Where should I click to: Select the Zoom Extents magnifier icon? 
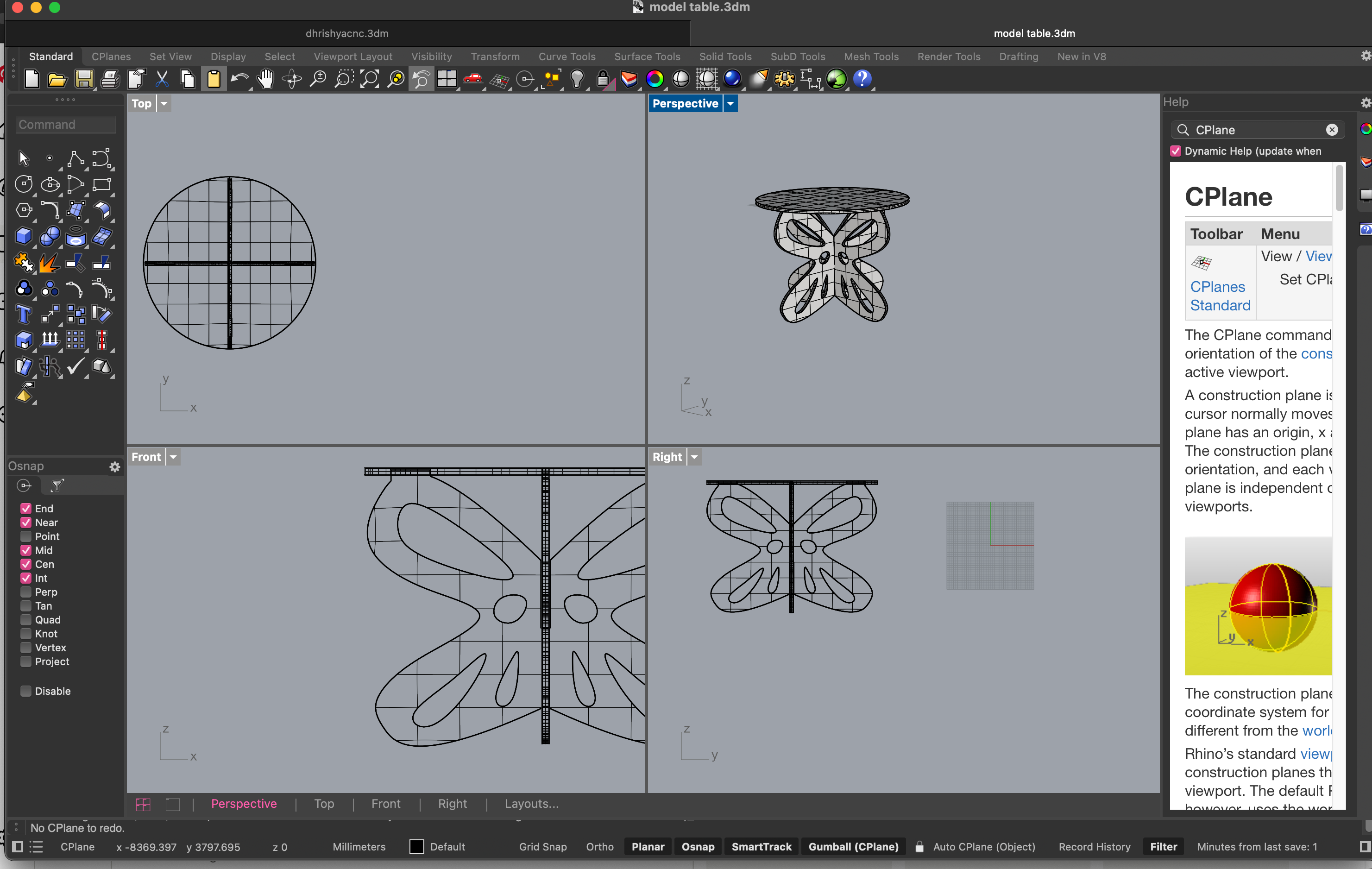[370, 79]
